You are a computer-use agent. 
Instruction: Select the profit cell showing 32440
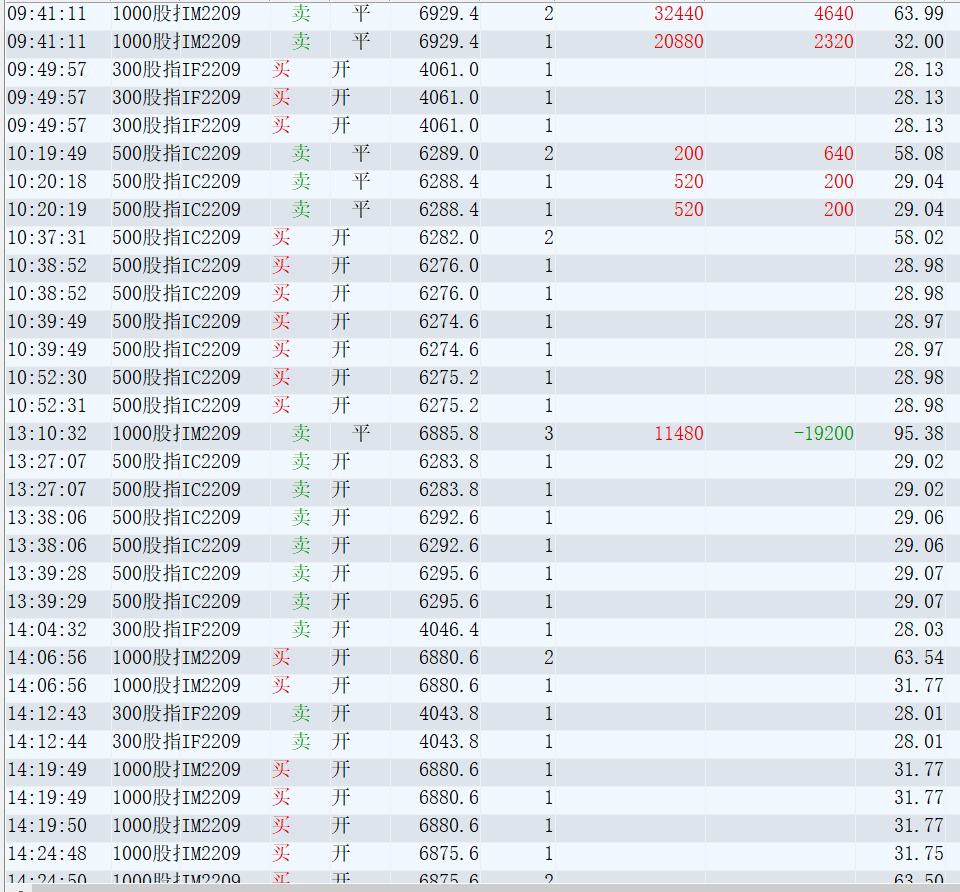click(678, 13)
